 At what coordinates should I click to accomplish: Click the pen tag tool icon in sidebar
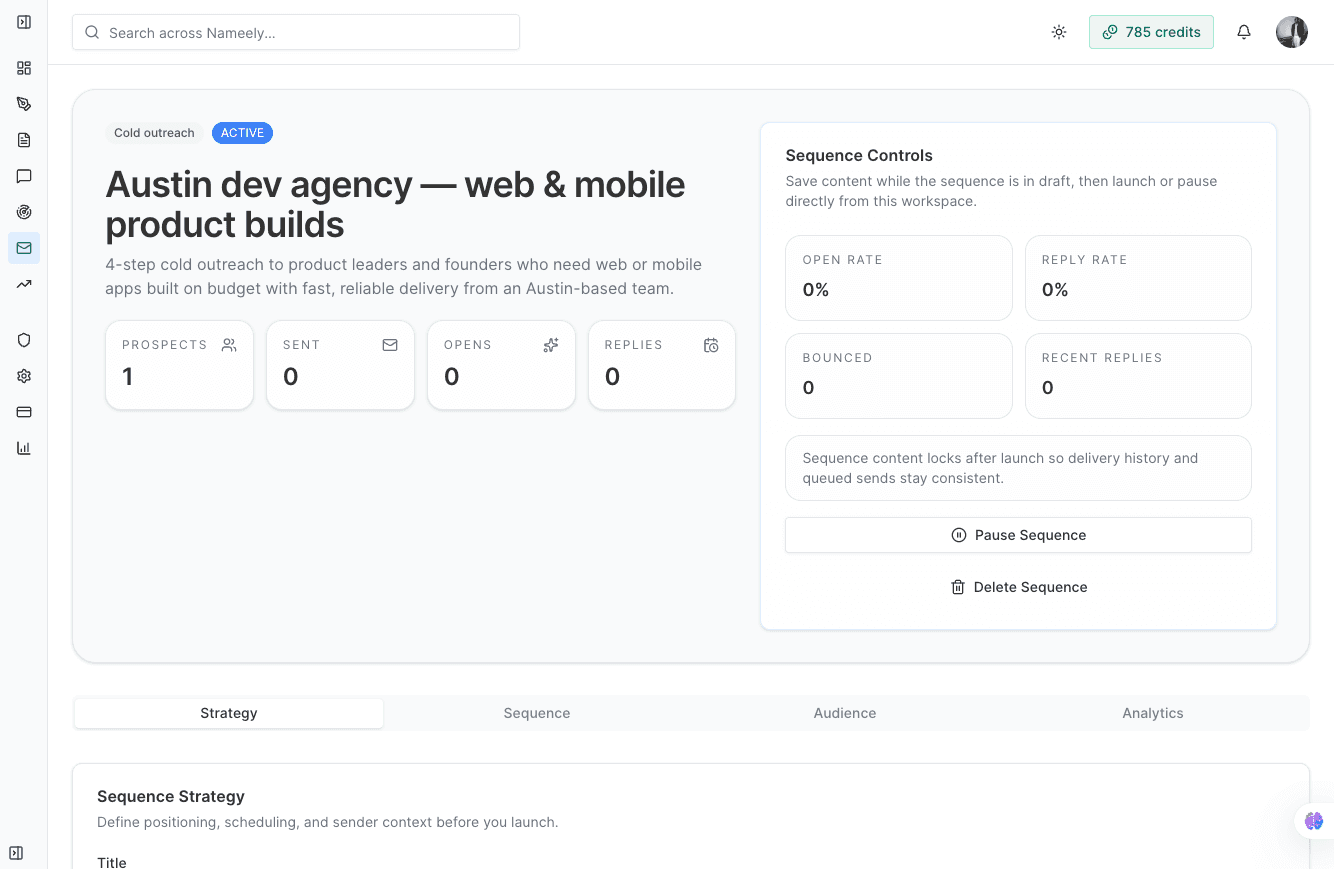24,103
